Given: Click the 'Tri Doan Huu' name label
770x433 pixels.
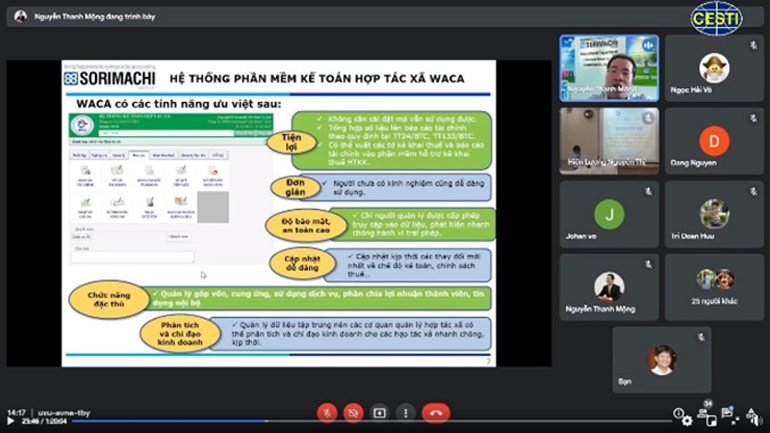Looking at the screenshot, I should point(692,236).
